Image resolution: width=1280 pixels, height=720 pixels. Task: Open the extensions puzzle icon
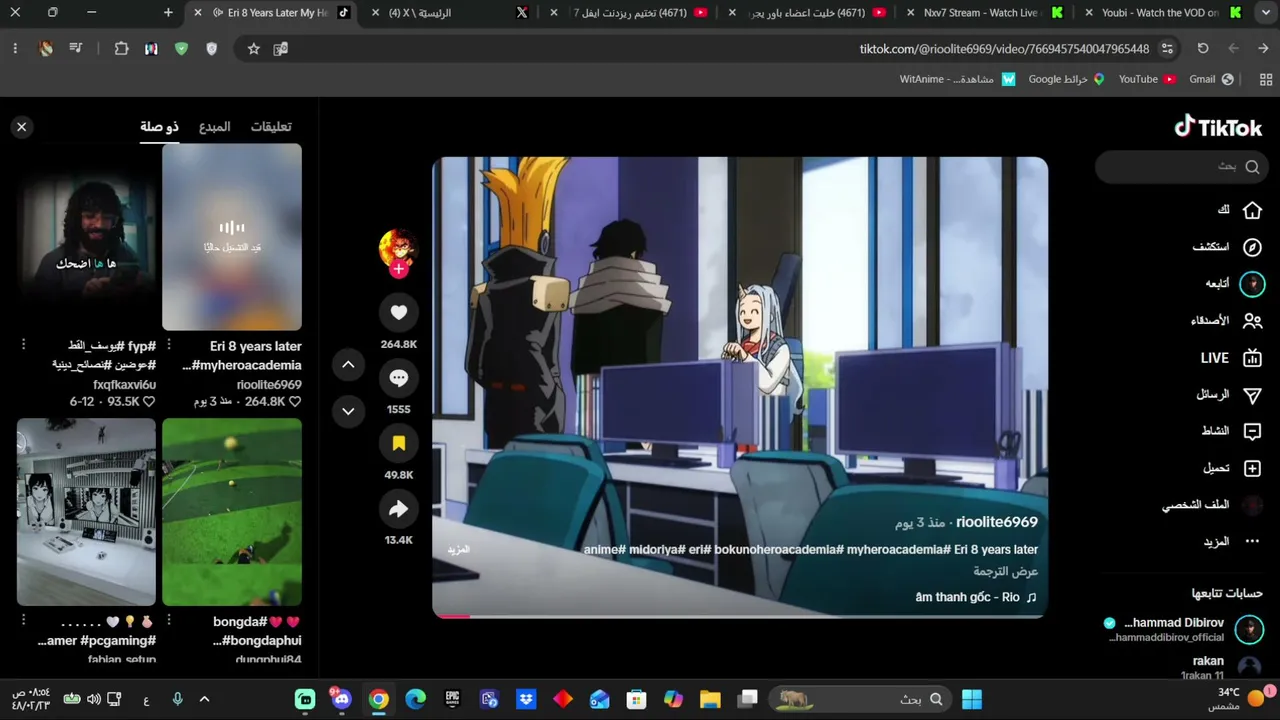121,48
